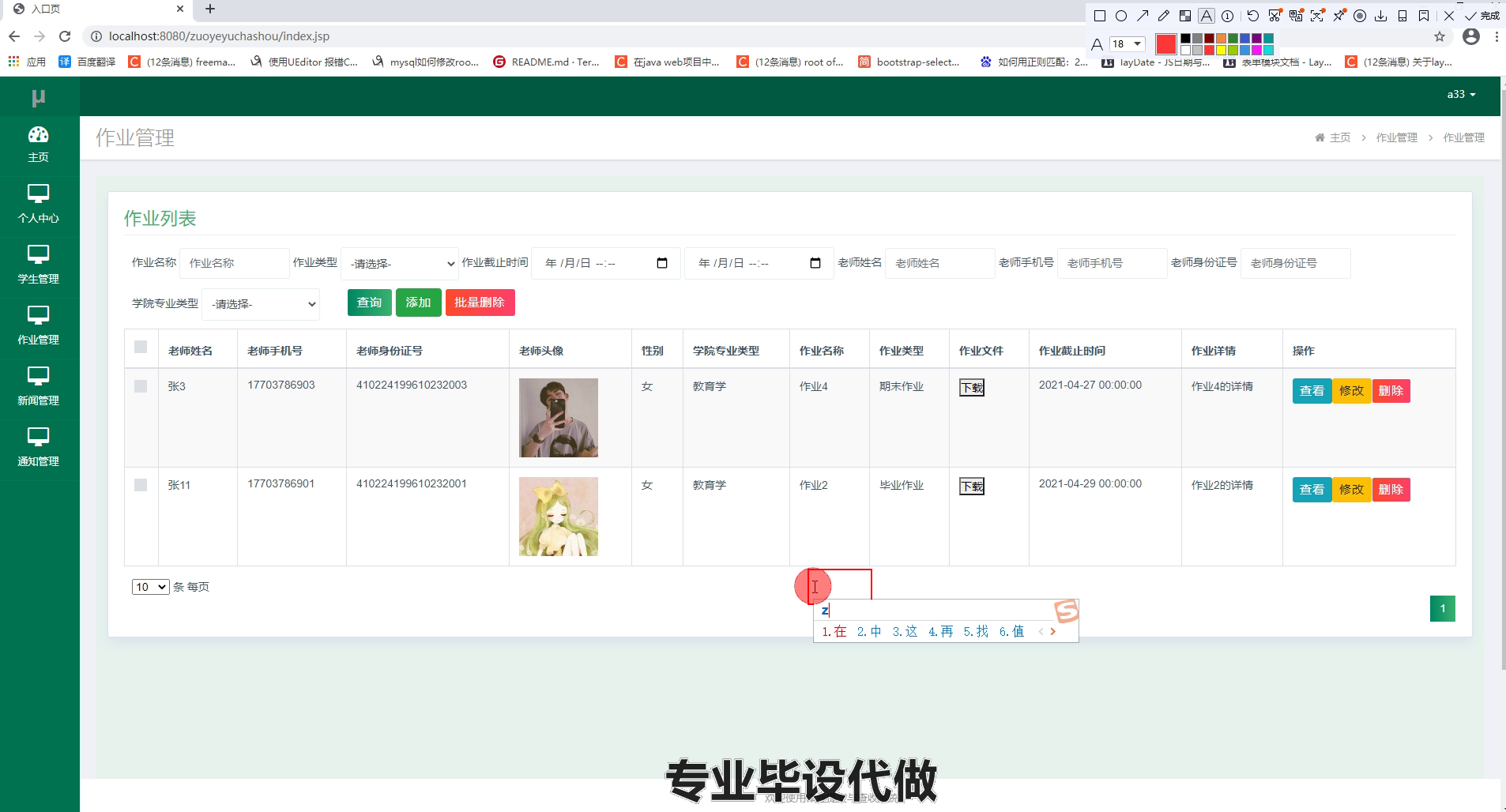Select the pencil drawing tool
The height and width of the screenshot is (812, 1506).
click(1164, 16)
